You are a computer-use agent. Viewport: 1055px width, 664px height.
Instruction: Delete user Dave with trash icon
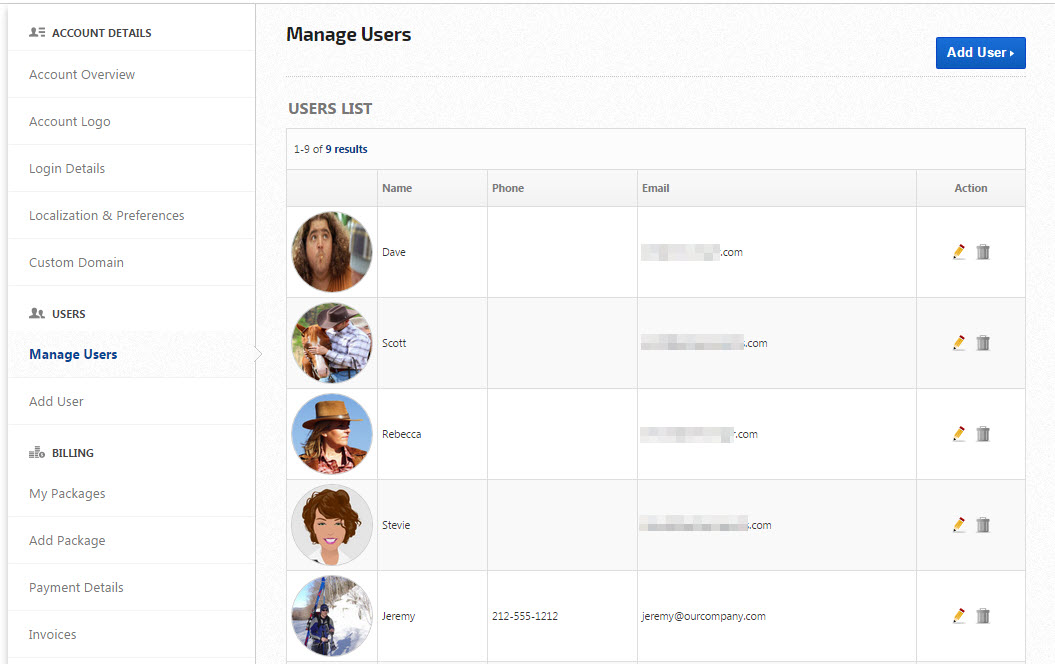[983, 252]
